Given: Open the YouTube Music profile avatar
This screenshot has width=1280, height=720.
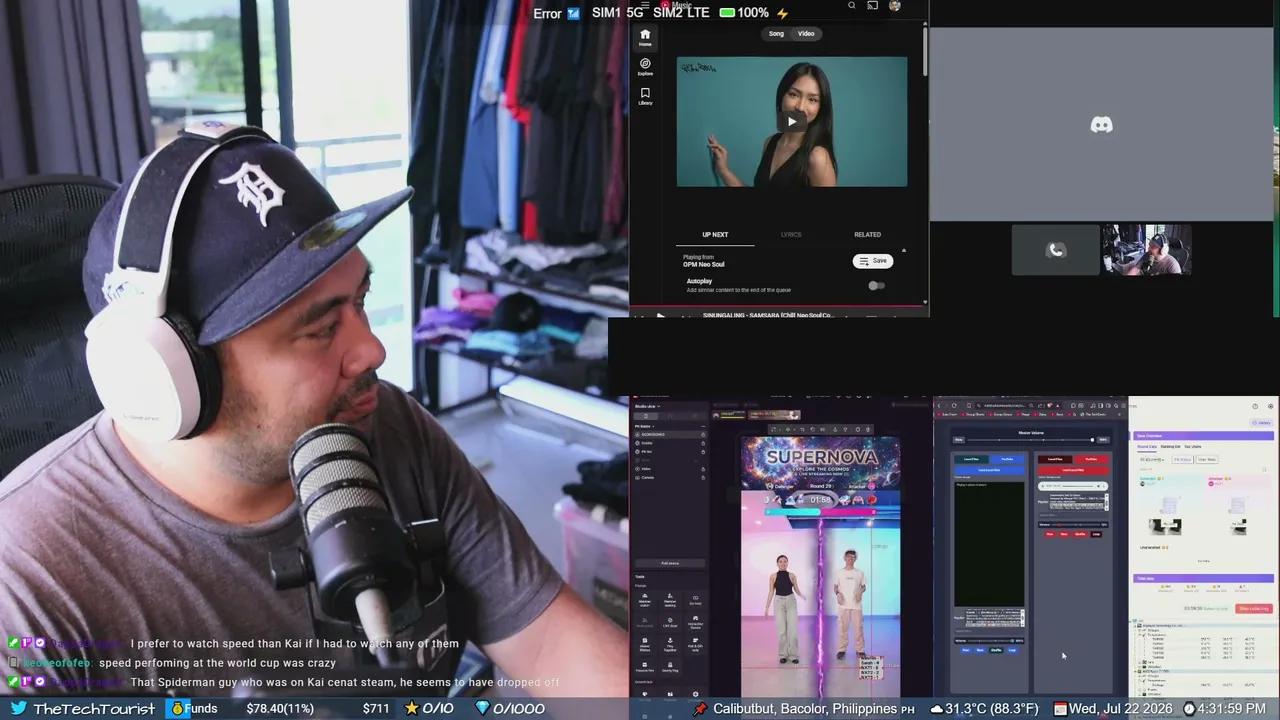Looking at the screenshot, I should (x=895, y=6).
